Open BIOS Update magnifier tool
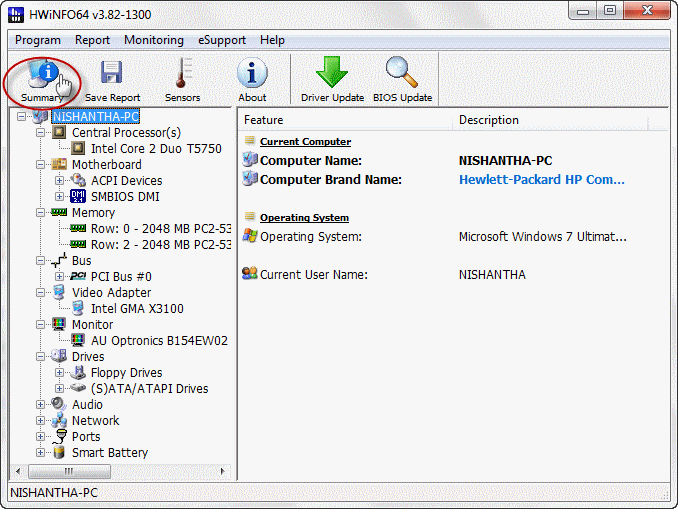678x509 pixels. (x=402, y=80)
